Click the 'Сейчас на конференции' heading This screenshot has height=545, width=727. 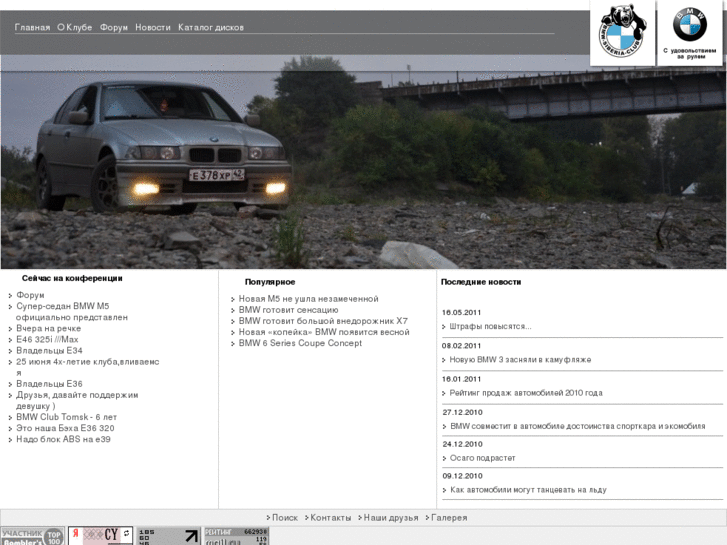point(72,278)
